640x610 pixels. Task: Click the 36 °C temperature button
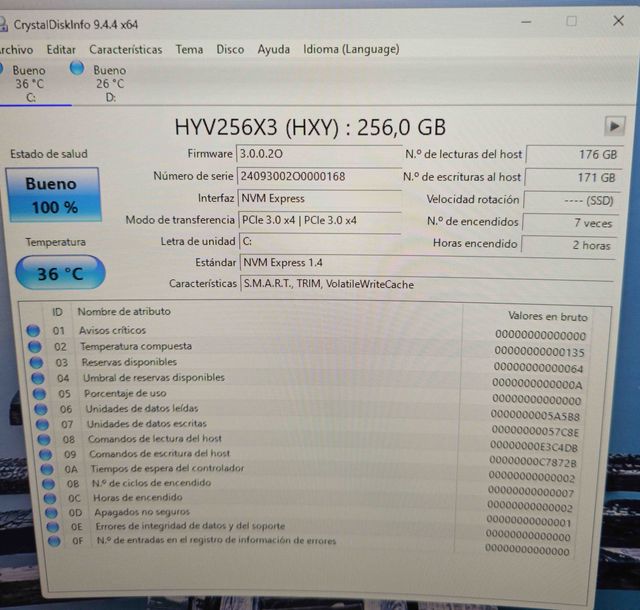coord(60,273)
